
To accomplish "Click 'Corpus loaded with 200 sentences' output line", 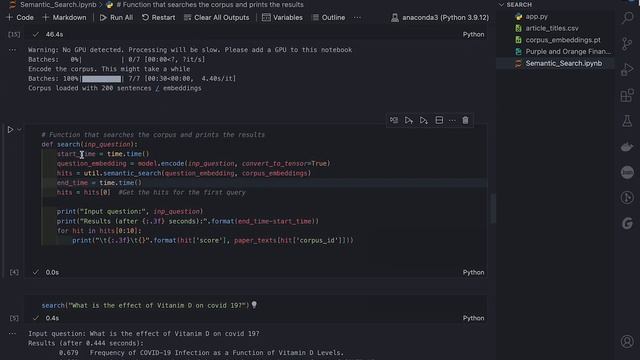I will (x=115, y=88).
